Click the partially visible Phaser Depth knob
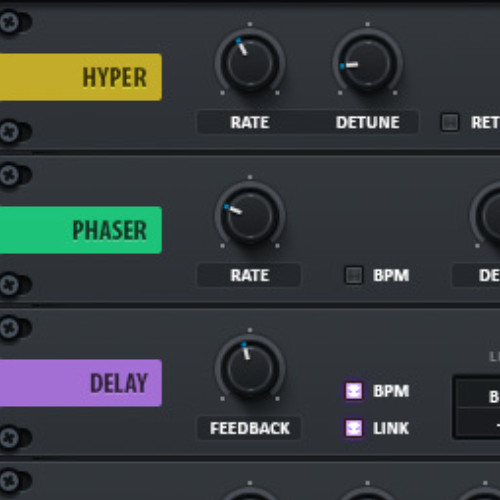This screenshot has height=500, width=500. [x=486, y=215]
